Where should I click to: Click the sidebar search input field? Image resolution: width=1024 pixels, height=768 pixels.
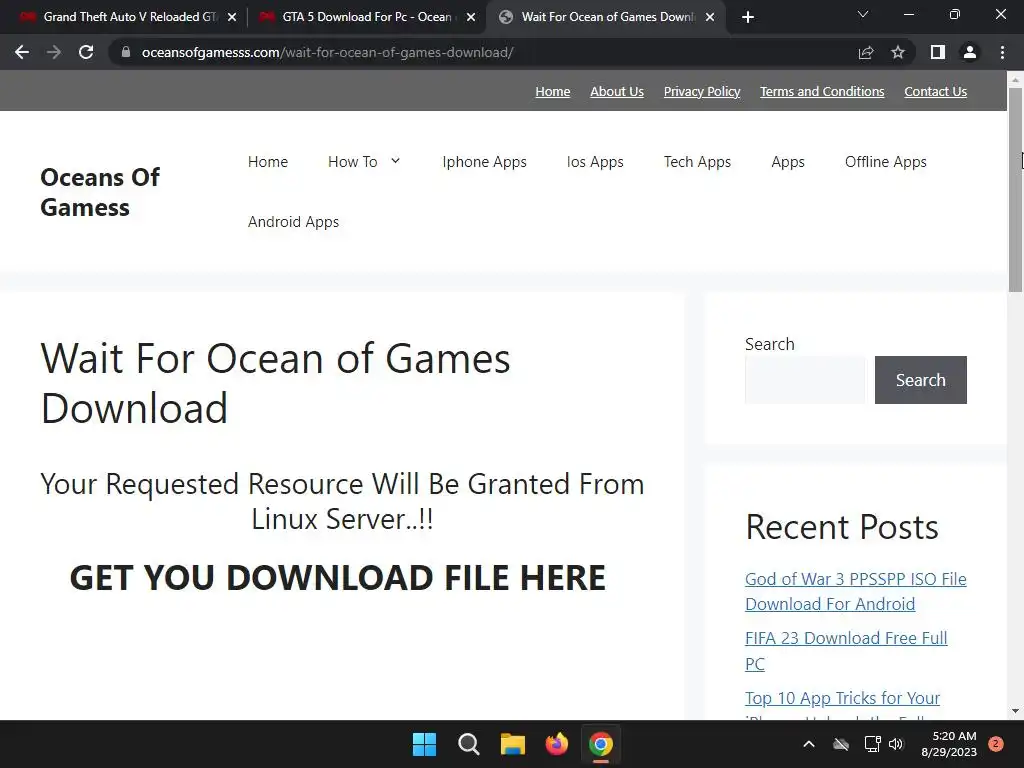[805, 379]
